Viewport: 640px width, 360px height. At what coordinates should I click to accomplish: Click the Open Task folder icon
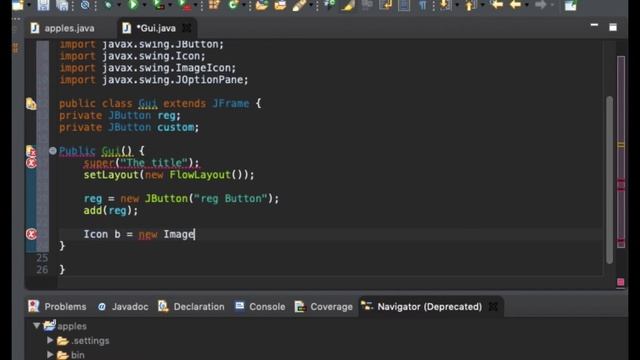click(280, 5)
